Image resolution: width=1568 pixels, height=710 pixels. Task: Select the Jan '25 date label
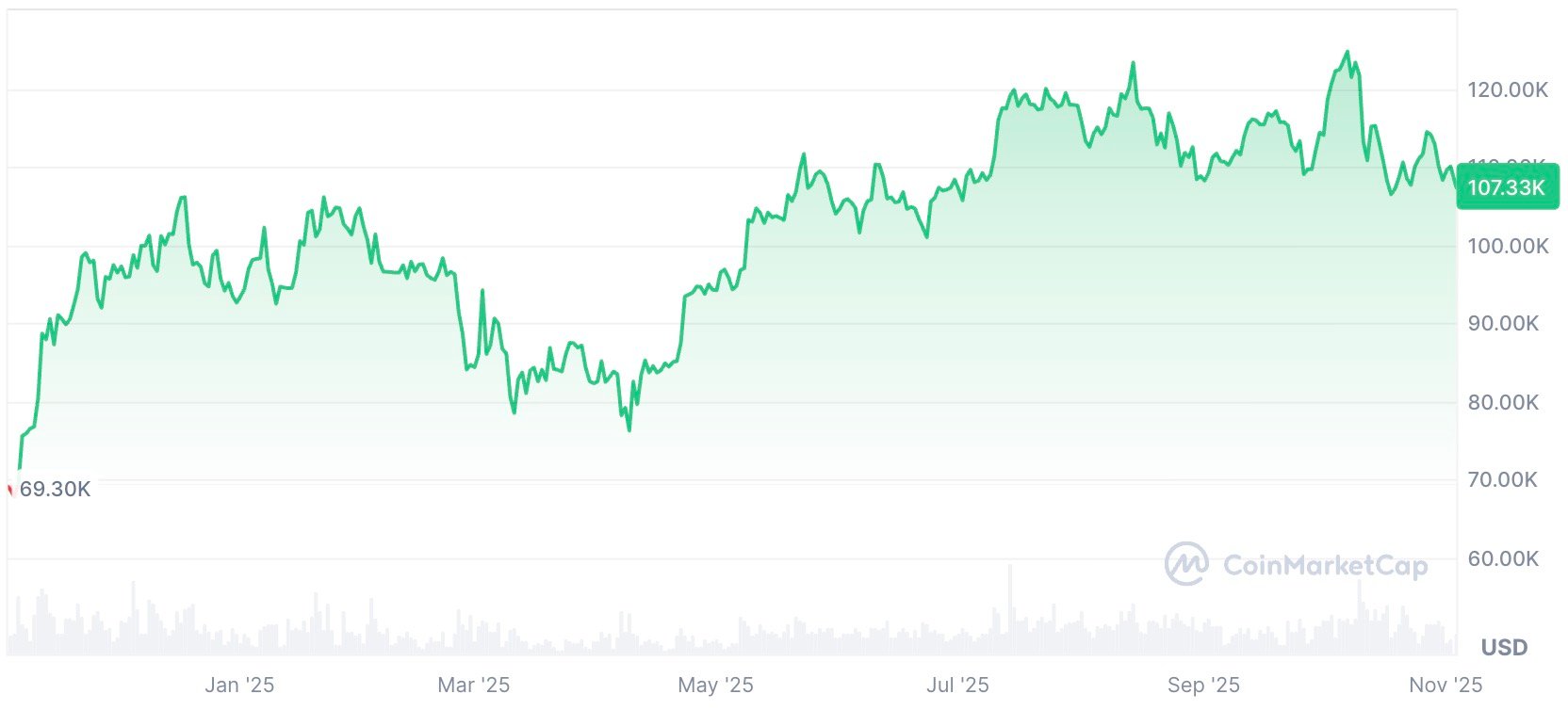(239, 685)
